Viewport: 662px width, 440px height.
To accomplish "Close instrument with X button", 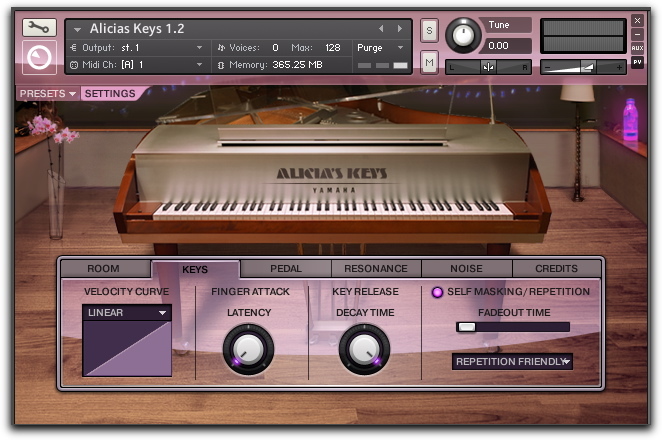I will (637, 20).
